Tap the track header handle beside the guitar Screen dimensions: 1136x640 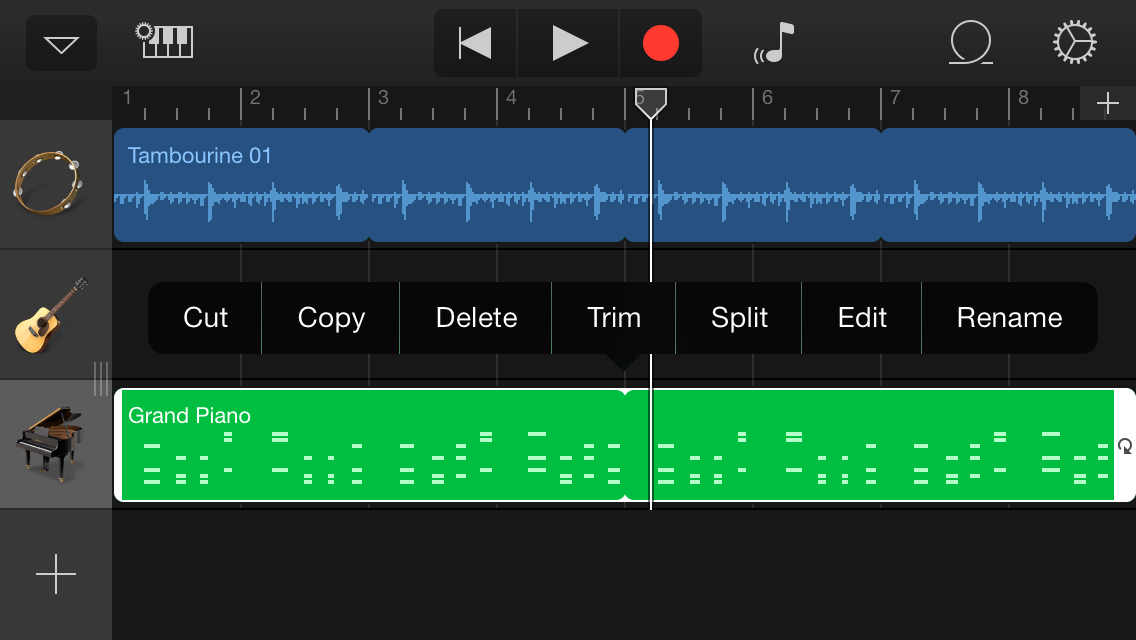tap(101, 379)
